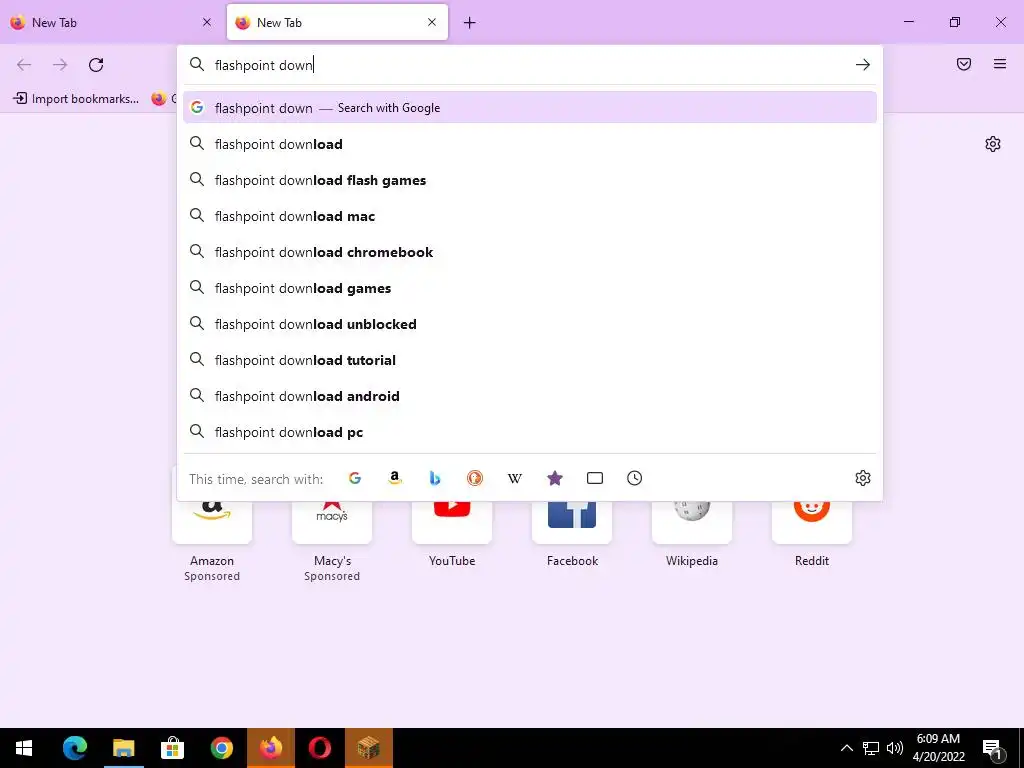This screenshot has height=768, width=1024.
Task: Launch Opera from taskbar
Action: click(x=319, y=748)
